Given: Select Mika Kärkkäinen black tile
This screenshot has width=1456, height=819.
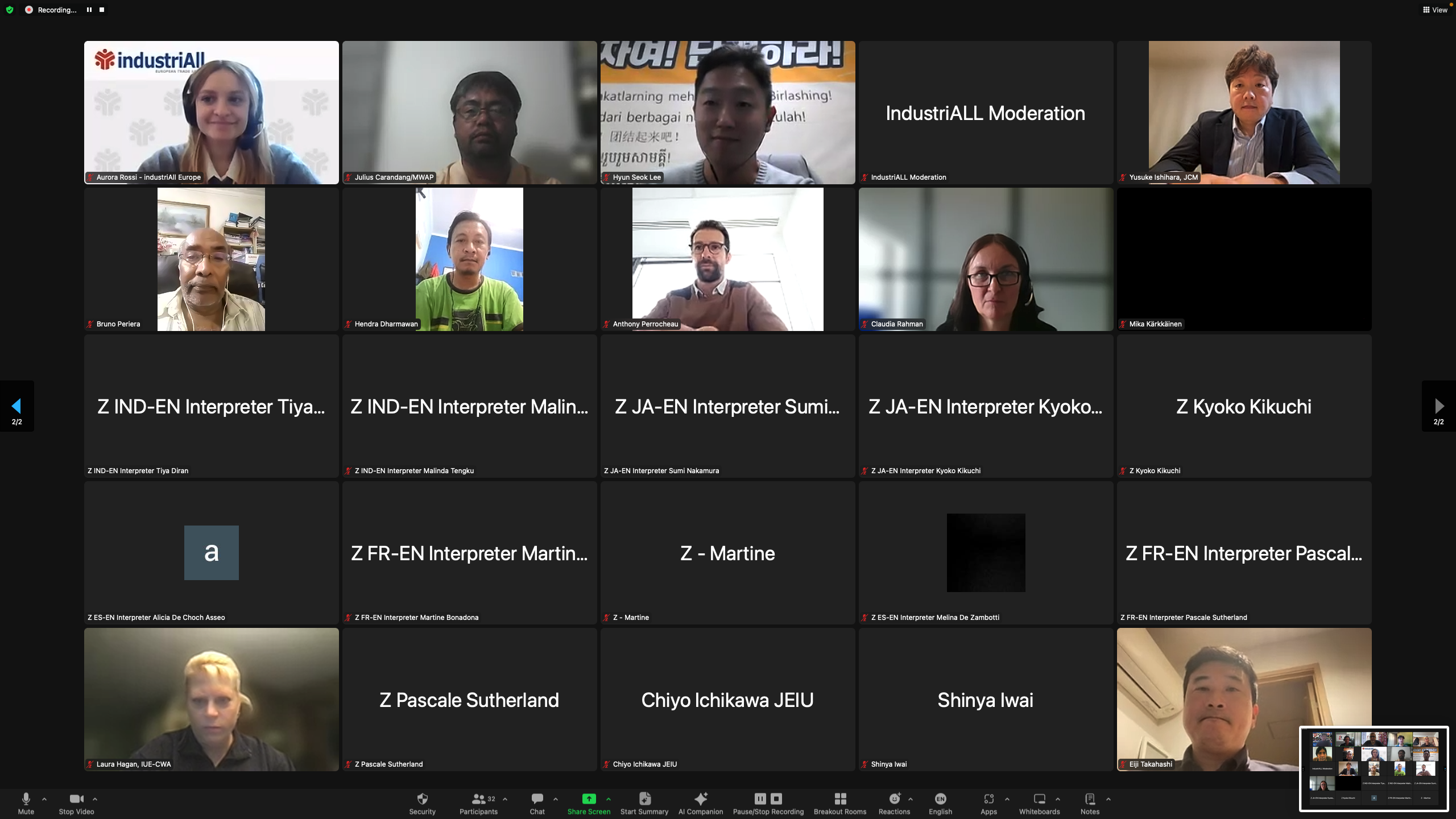Looking at the screenshot, I should click(1244, 259).
